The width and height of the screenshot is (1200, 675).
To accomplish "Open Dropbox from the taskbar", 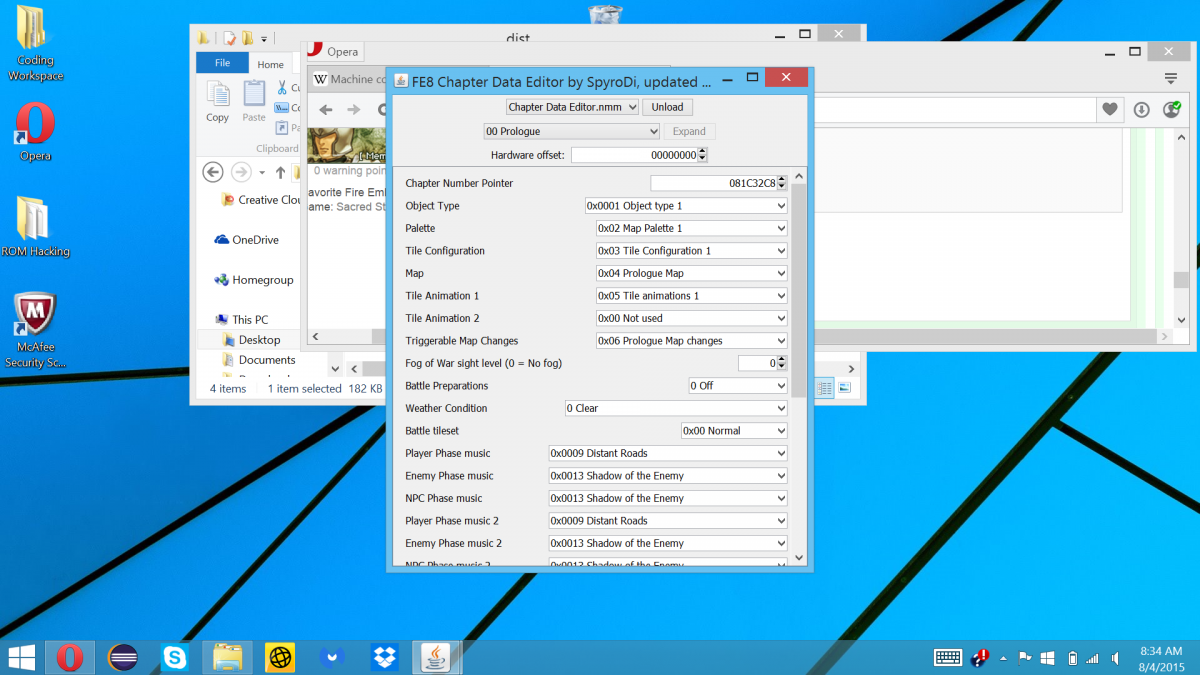I will tap(384, 657).
